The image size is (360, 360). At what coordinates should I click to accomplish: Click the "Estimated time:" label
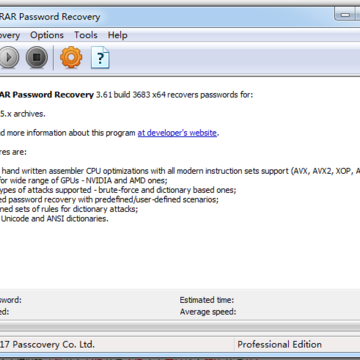pyautogui.click(x=207, y=300)
